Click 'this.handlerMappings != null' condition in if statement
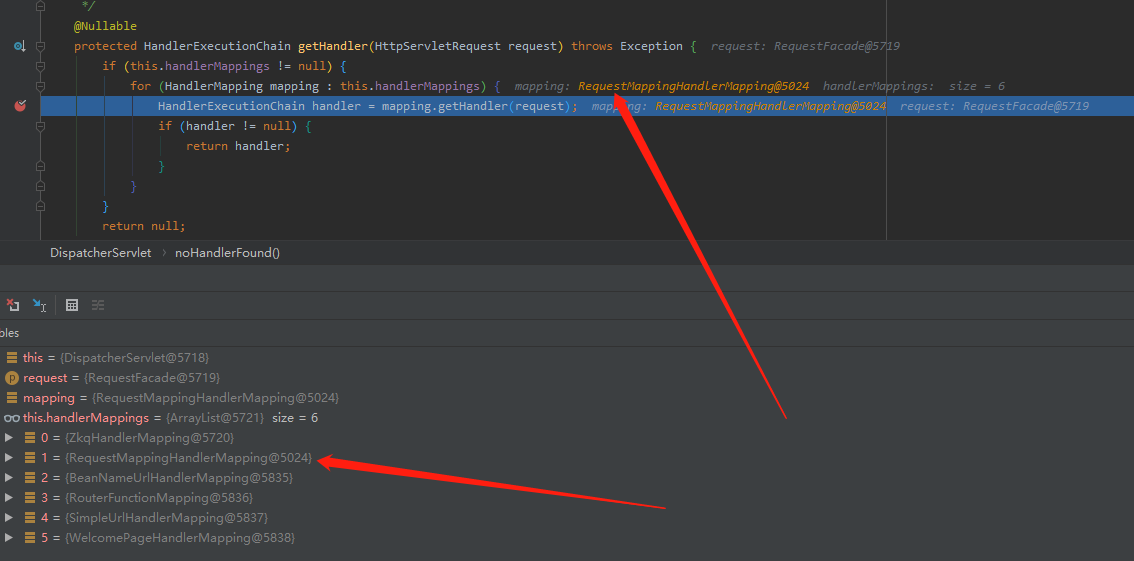The width and height of the screenshot is (1134, 561). coord(227,67)
